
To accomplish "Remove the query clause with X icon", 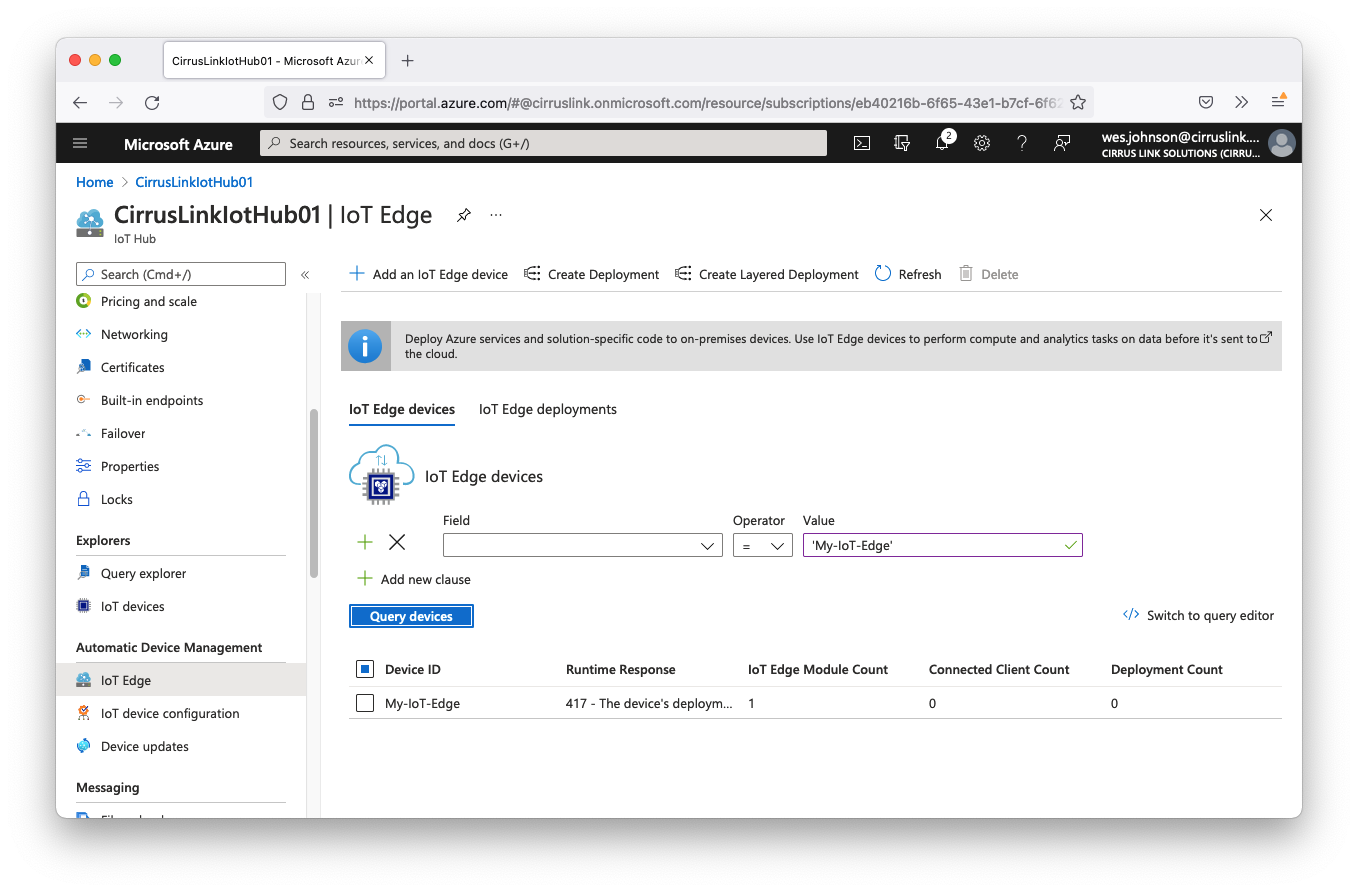I will coord(397,542).
